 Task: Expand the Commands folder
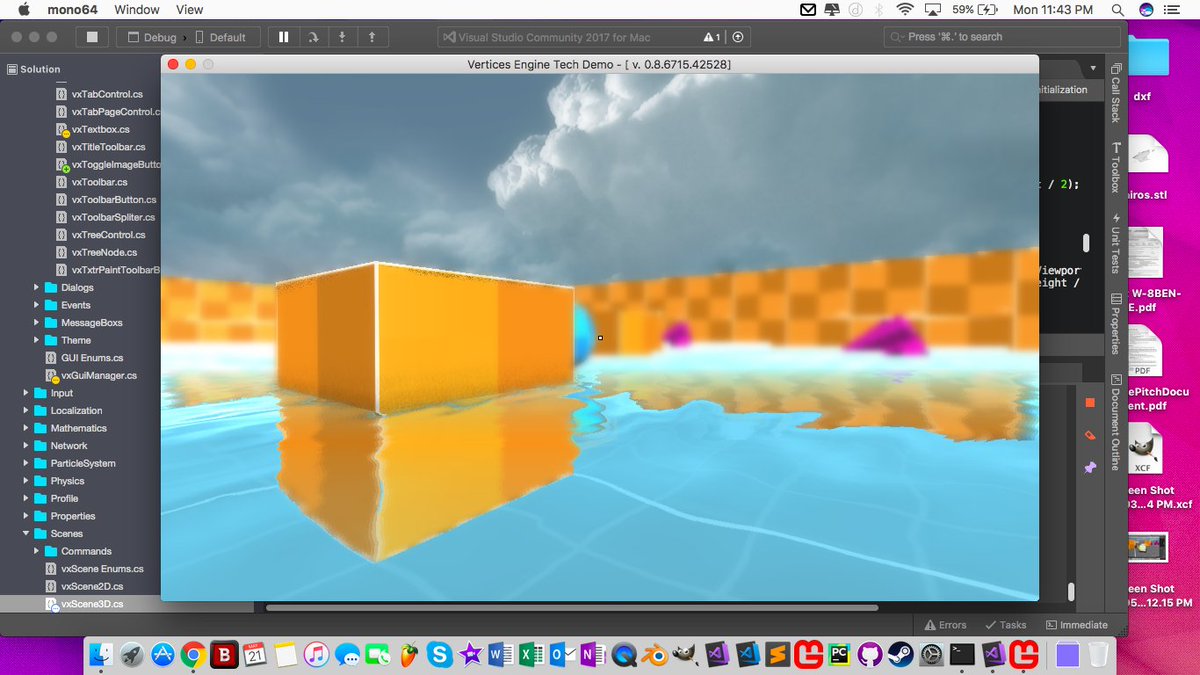38,551
